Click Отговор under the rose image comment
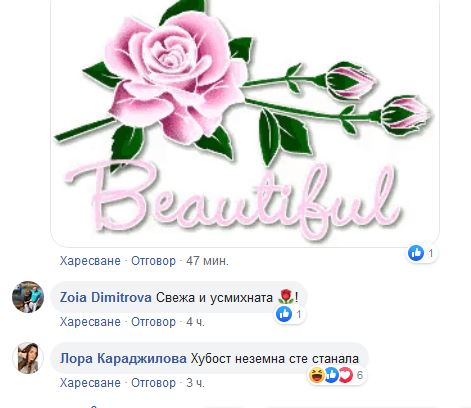The width and height of the screenshot is (471, 408). tap(153, 261)
